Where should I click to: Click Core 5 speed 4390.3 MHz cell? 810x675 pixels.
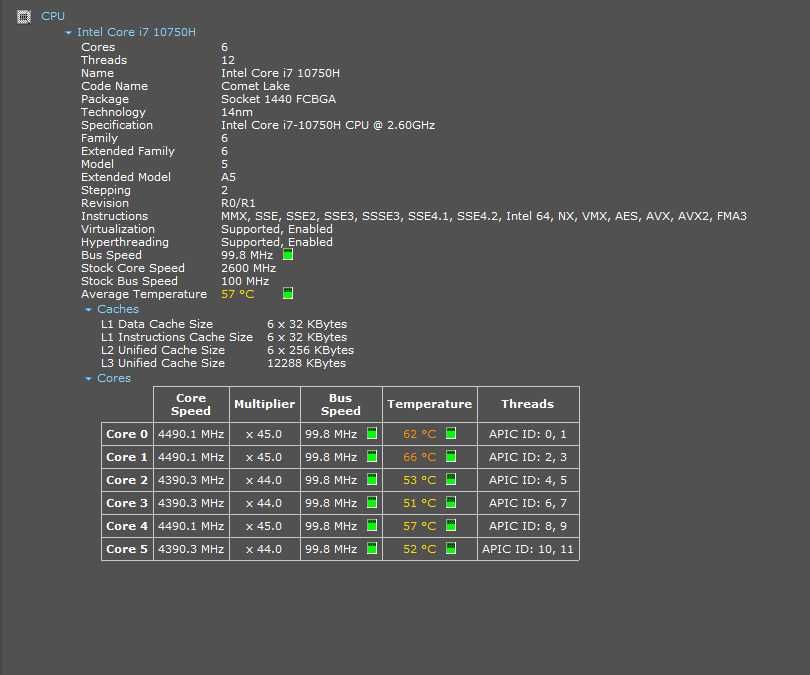[191, 549]
